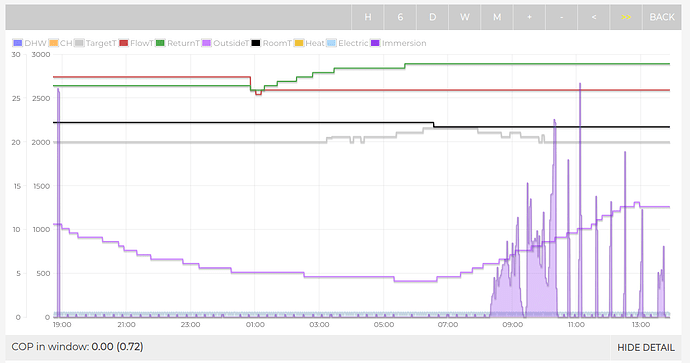Select the H hour view button
This screenshot has height=363, width=690.
[x=367, y=17]
